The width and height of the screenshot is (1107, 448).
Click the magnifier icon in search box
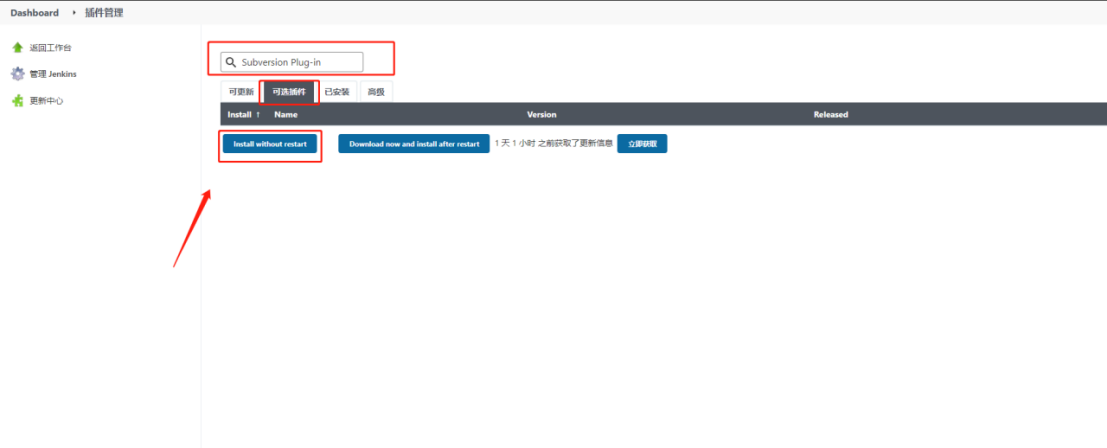pos(230,62)
